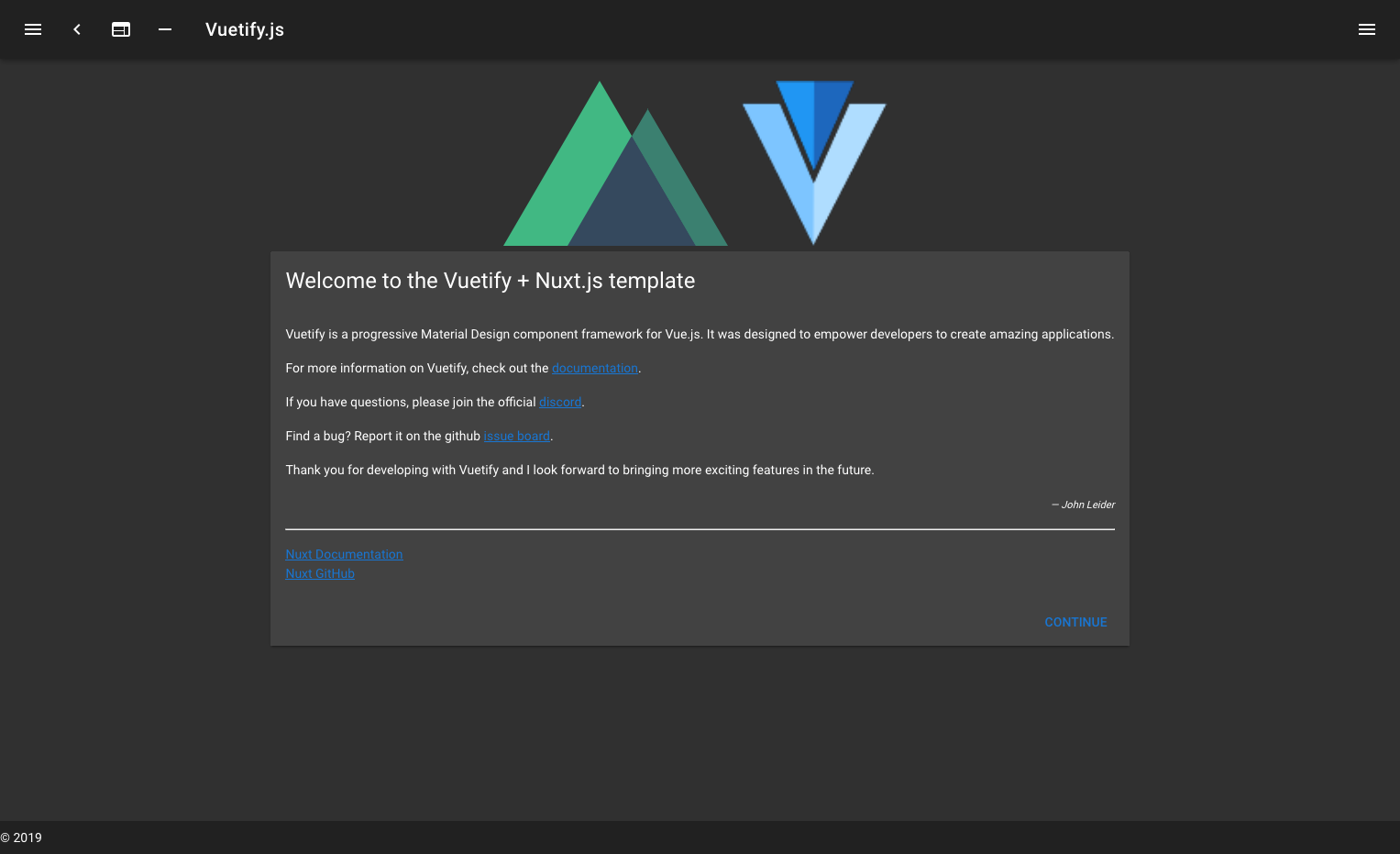This screenshot has width=1400, height=854.
Task: Click the chevron-left mini drawer toggle
Action: pos(77,29)
